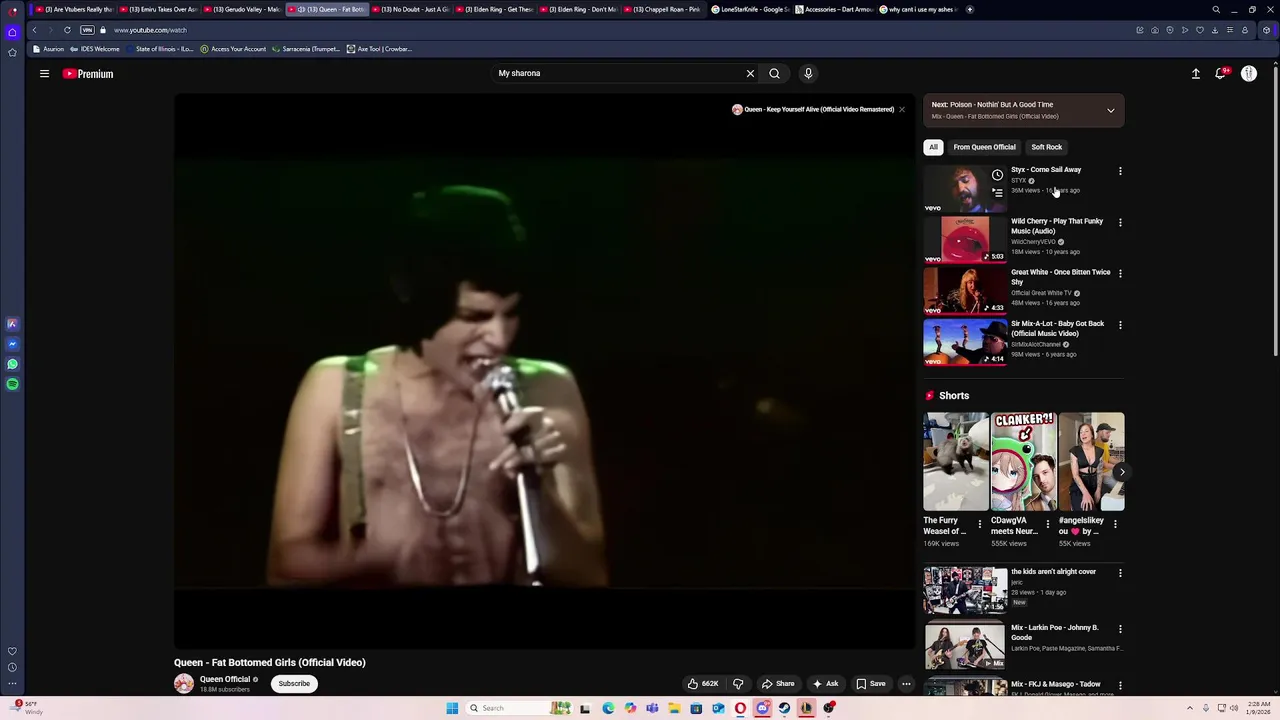Start voice search with the microphone

pos(808,73)
